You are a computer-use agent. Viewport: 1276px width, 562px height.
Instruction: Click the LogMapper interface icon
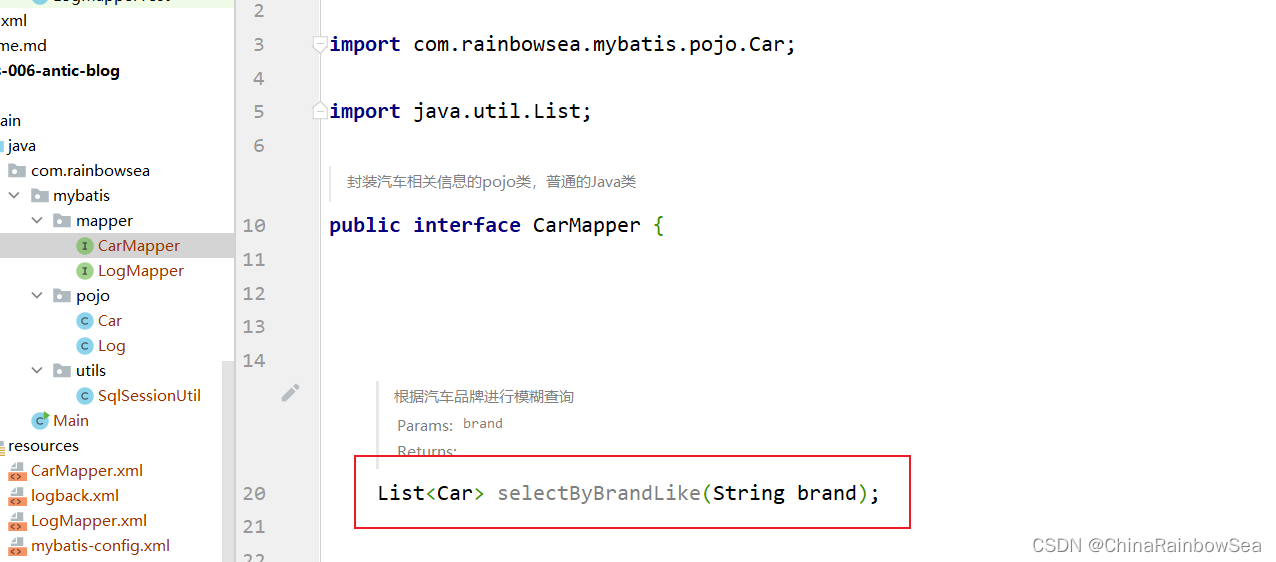[85, 271]
